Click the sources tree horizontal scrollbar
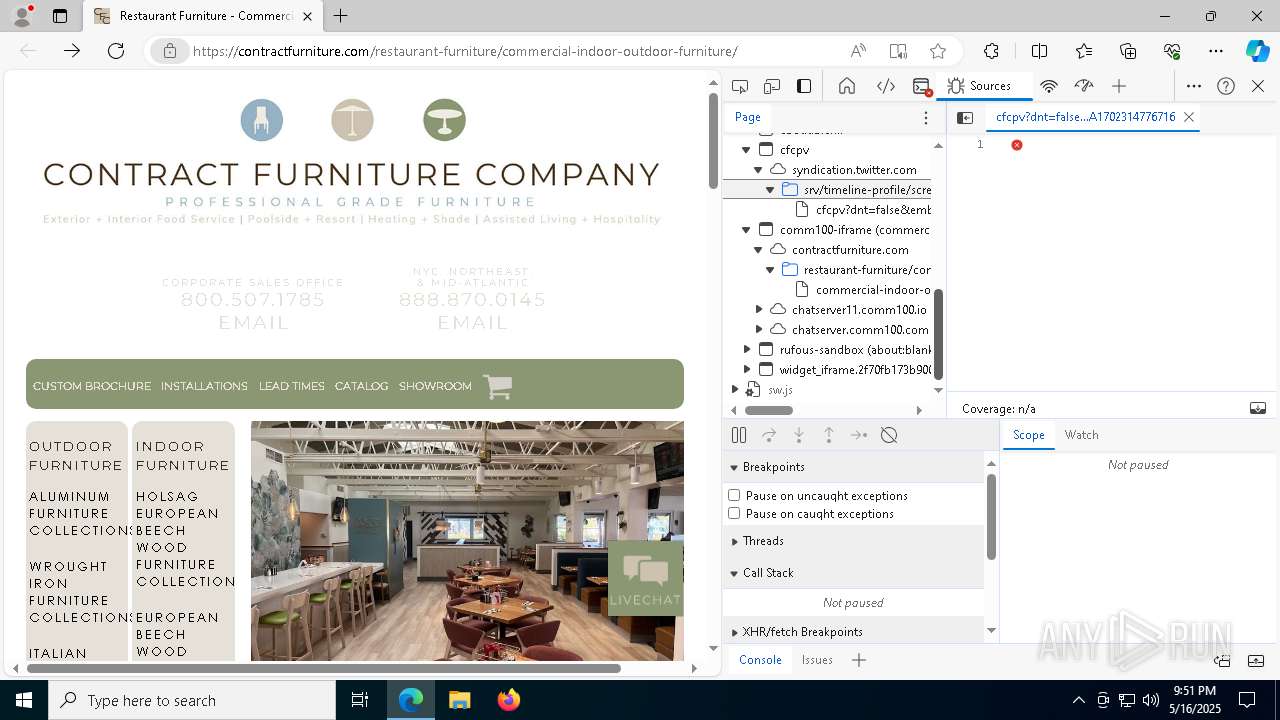This screenshot has height=720, width=1280. point(768,410)
